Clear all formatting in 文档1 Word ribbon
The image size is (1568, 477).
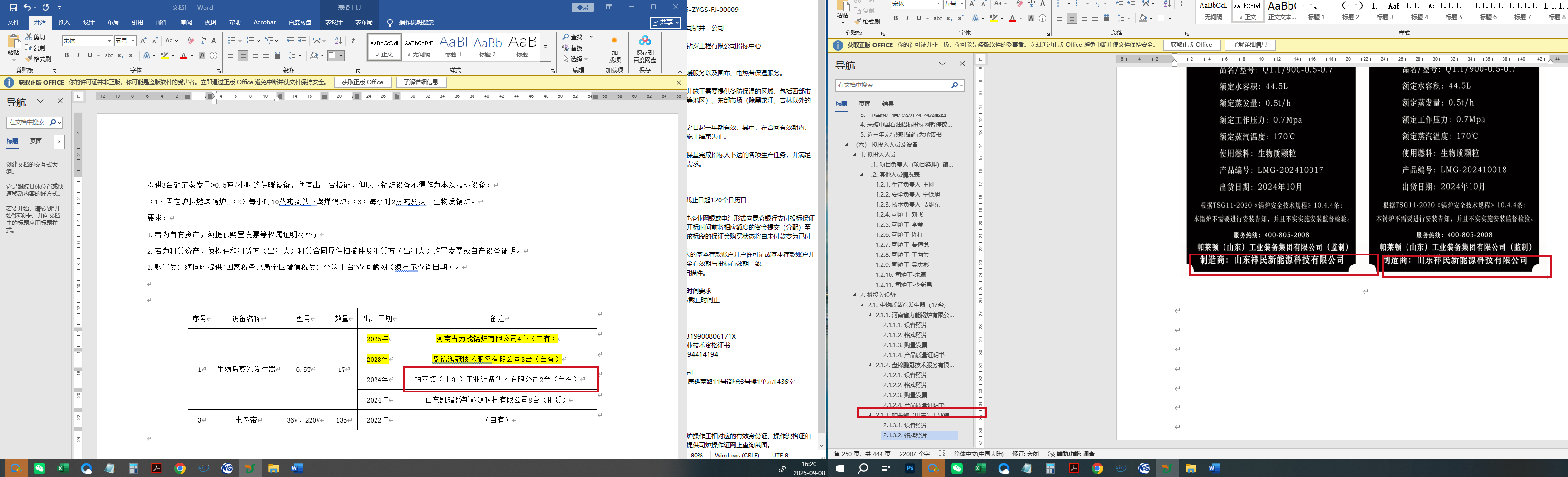pyautogui.click(x=191, y=41)
